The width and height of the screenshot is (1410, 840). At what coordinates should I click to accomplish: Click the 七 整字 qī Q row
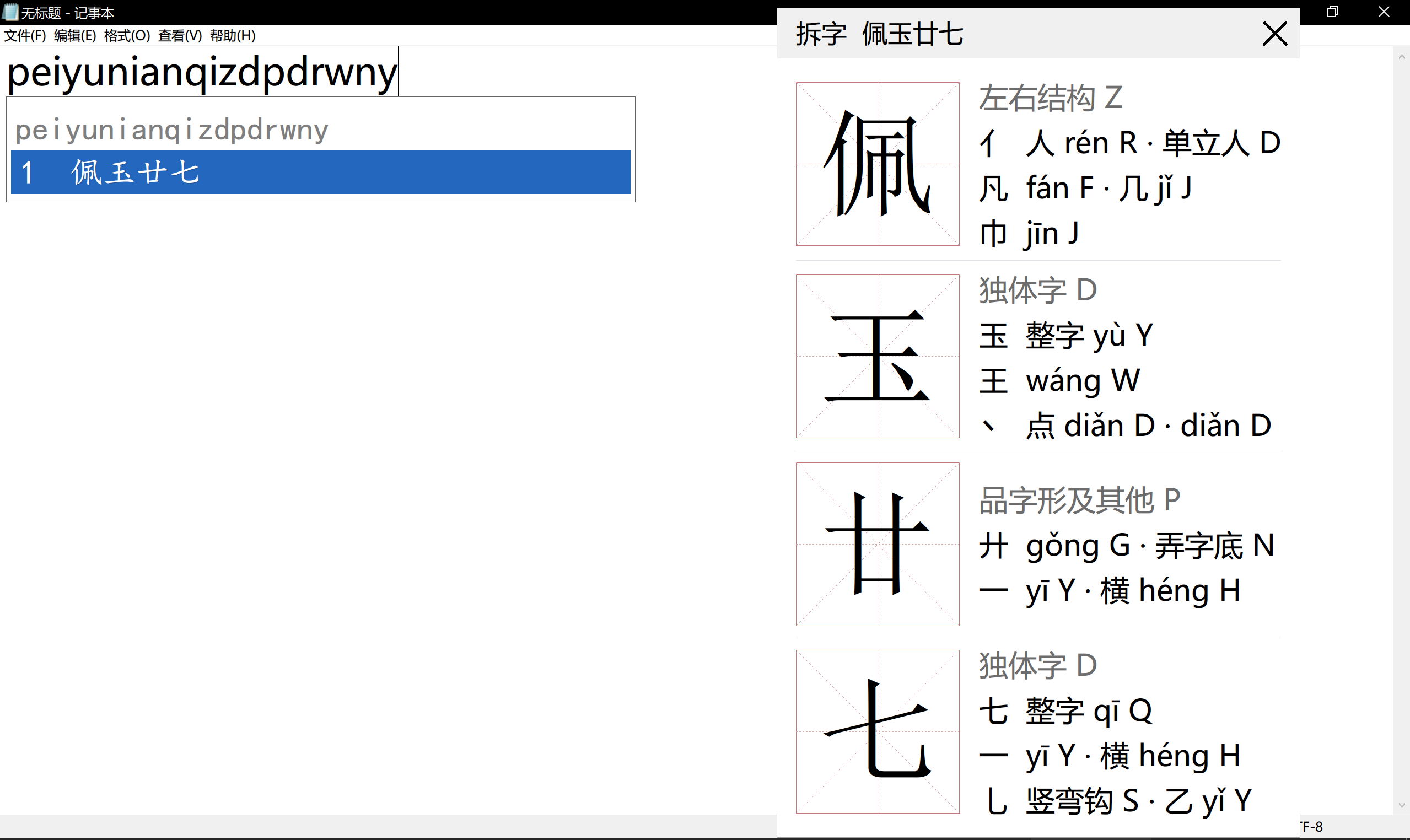1065,711
